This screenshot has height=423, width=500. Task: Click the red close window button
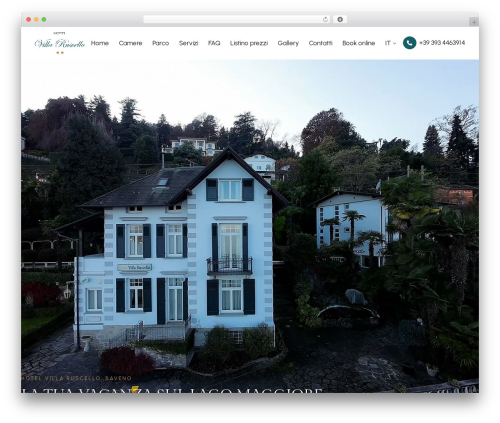click(x=29, y=19)
